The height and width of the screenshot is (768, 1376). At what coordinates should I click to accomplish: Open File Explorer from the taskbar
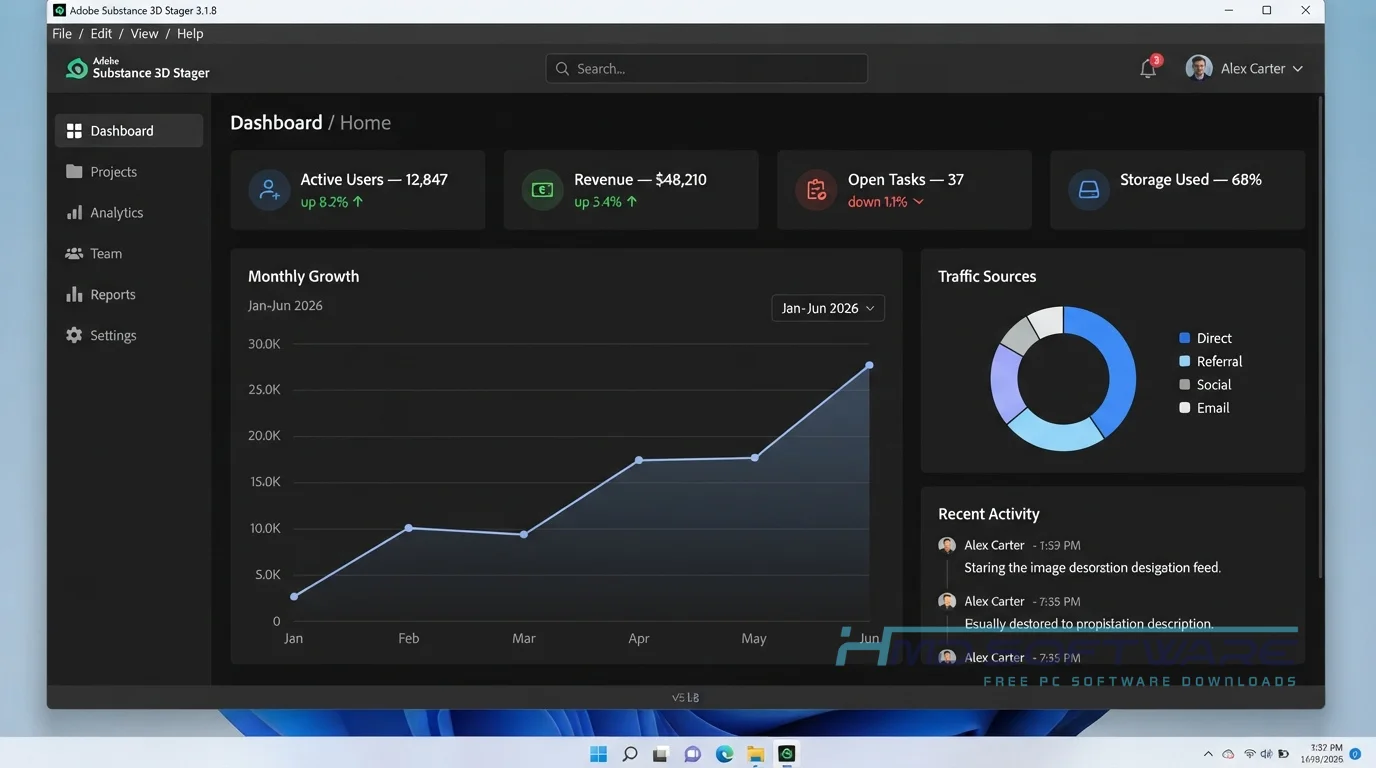pyautogui.click(x=756, y=754)
